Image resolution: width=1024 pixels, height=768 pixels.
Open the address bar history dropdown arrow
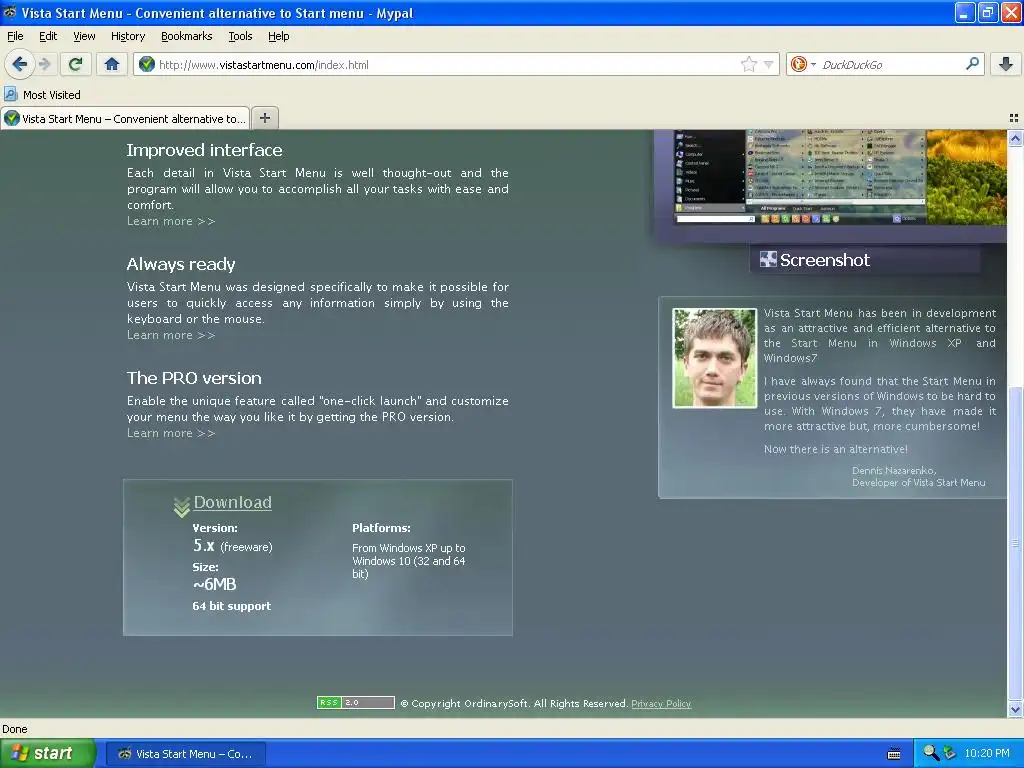click(769, 64)
